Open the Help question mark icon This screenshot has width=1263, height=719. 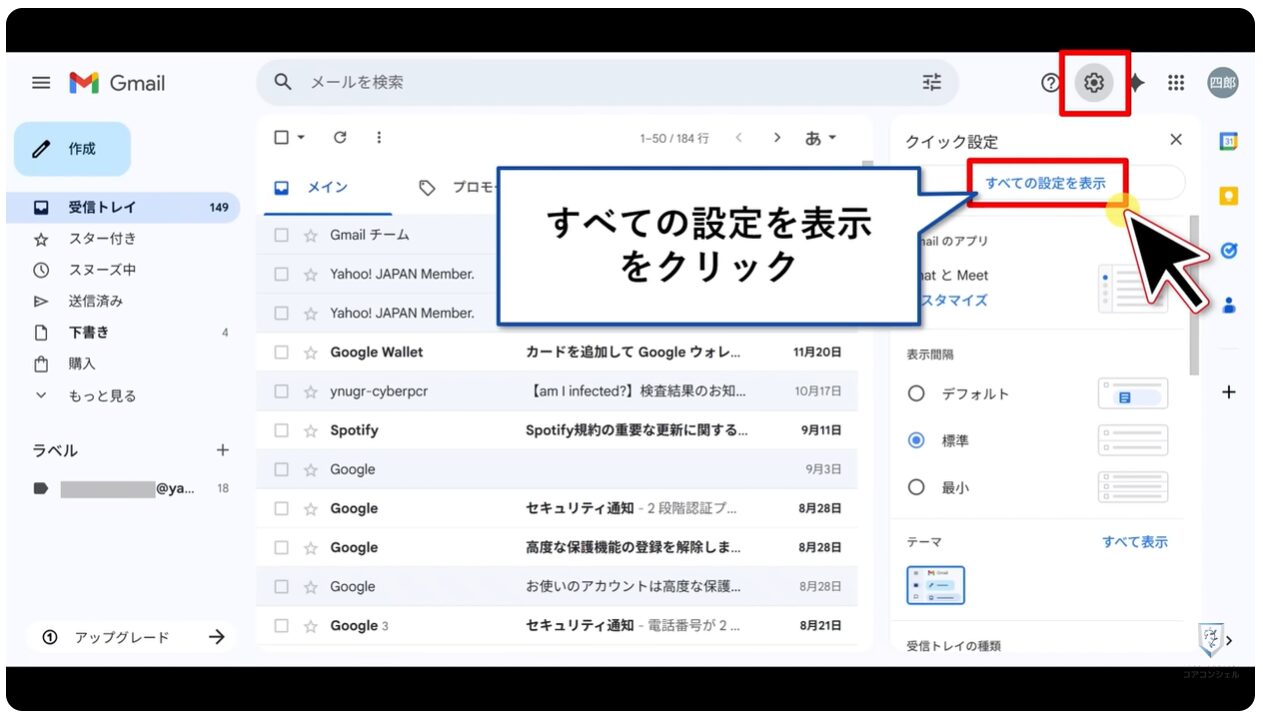tap(1050, 83)
